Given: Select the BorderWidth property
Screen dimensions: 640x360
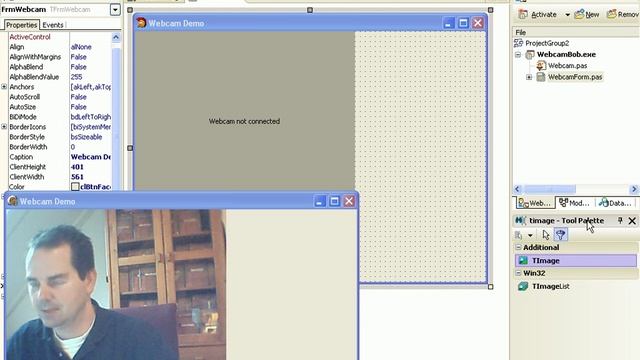Looking at the screenshot, I should coord(28,147).
